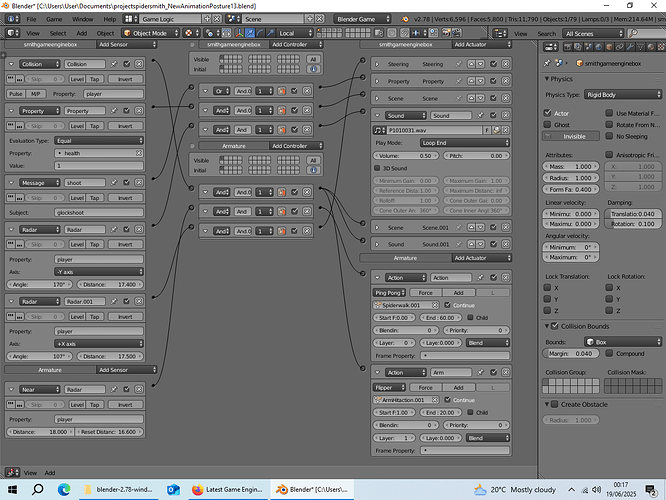
Task: Collapse the Physics panel
Action: tap(547, 79)
